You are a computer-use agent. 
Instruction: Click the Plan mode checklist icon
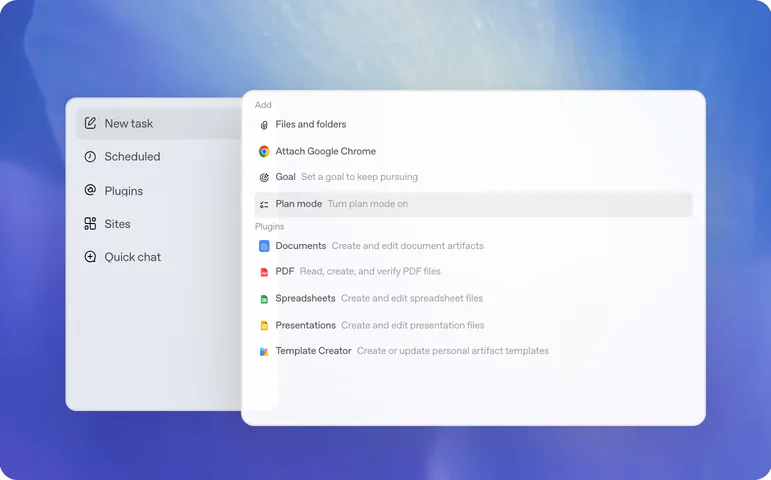click(264, 204)
